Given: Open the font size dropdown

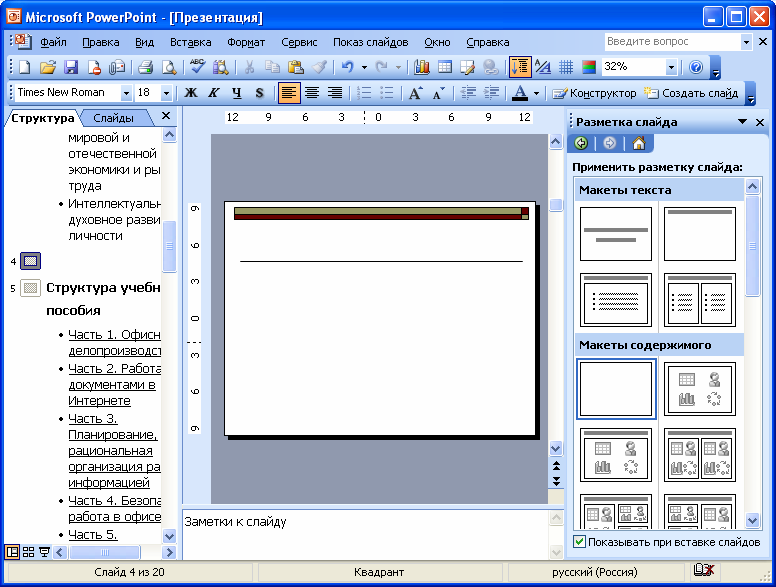Looking at the screenshot, I should point(166,93).
